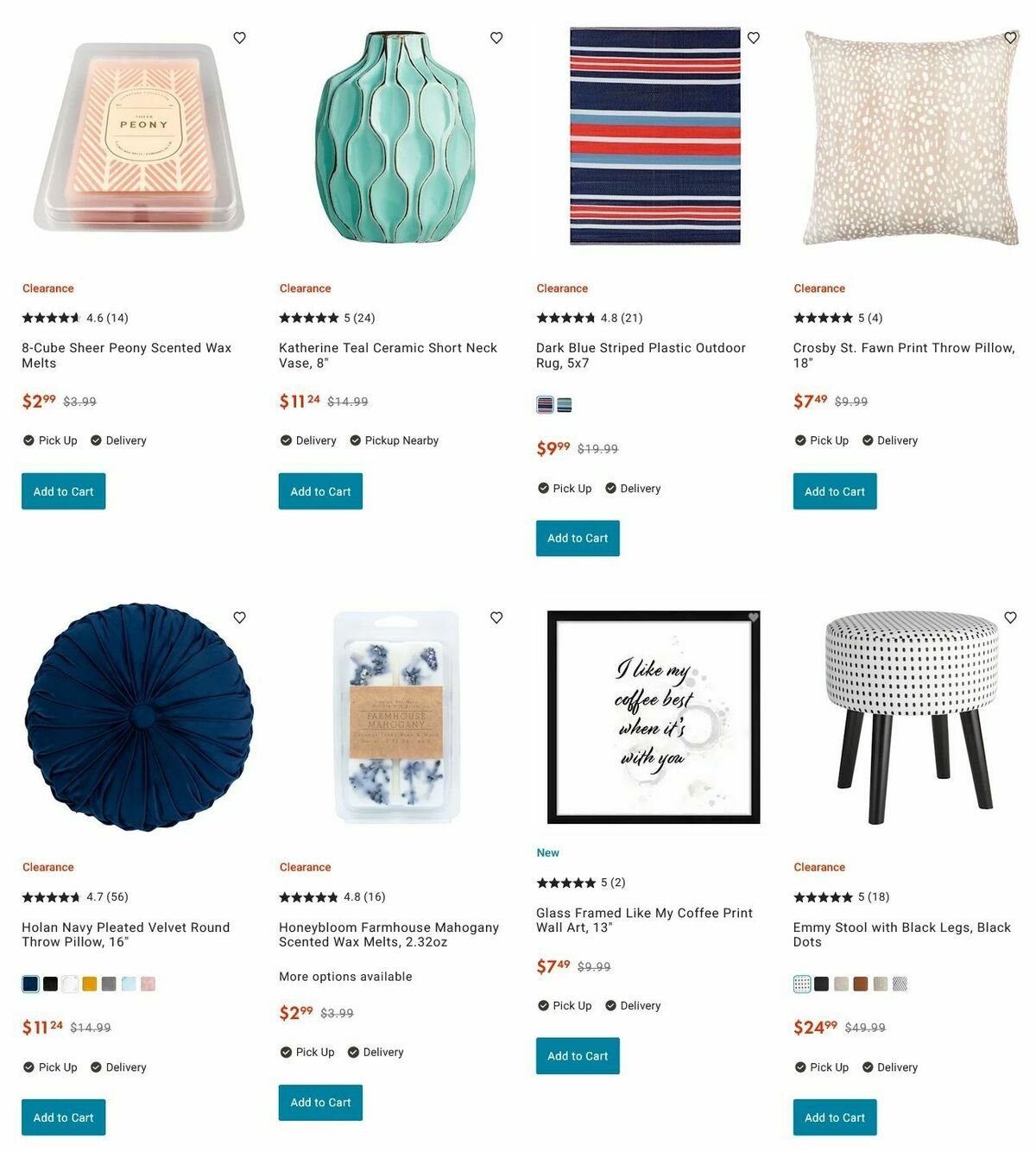
Task: Choose the black swatch for Emmy Stool
Action: coord(822,984)
